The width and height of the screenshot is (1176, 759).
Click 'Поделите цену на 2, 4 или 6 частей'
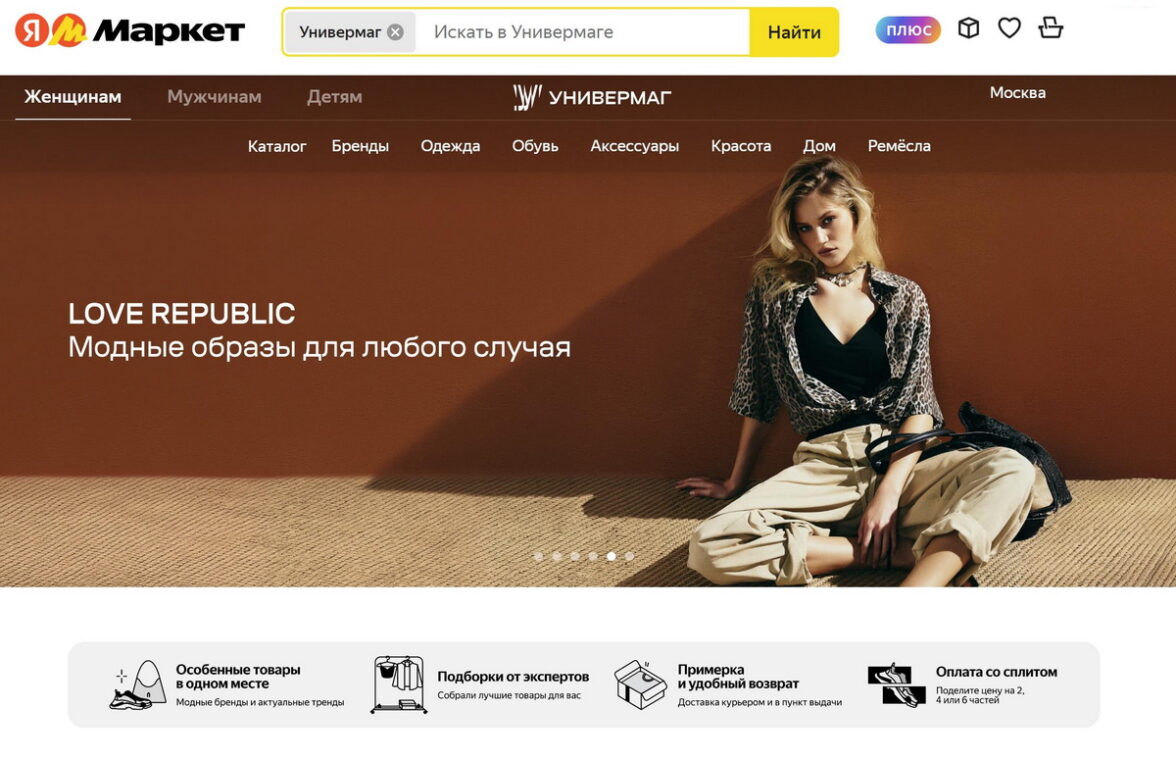point(980,695)
